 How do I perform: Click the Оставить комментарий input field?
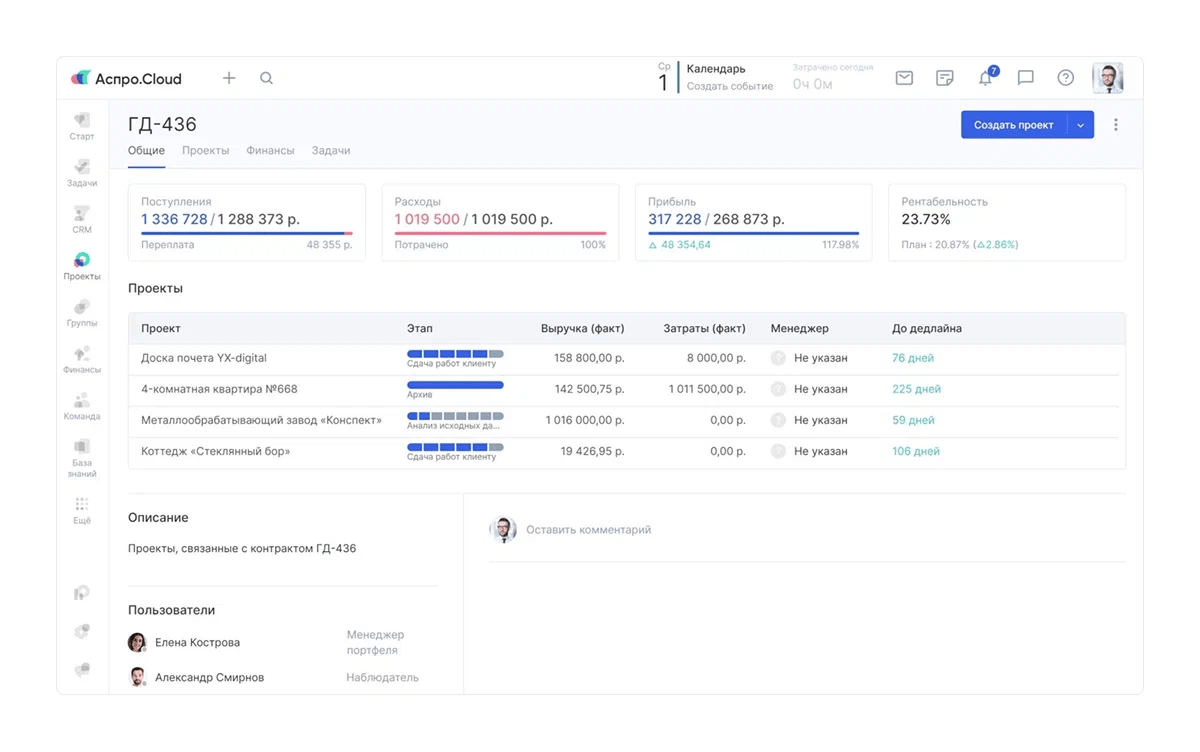coord(588,530)
